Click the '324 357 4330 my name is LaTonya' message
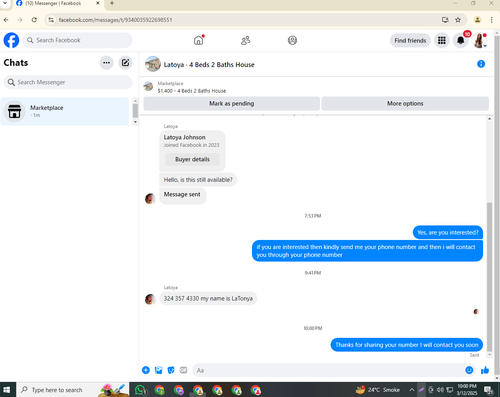This screenshot has height=397, width=500. [208, 298]
